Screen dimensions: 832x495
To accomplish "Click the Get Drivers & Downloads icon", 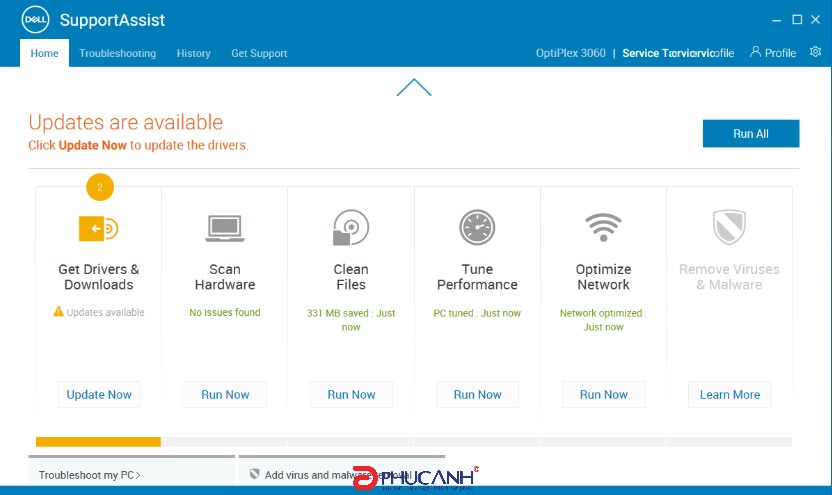I will 99,229.
